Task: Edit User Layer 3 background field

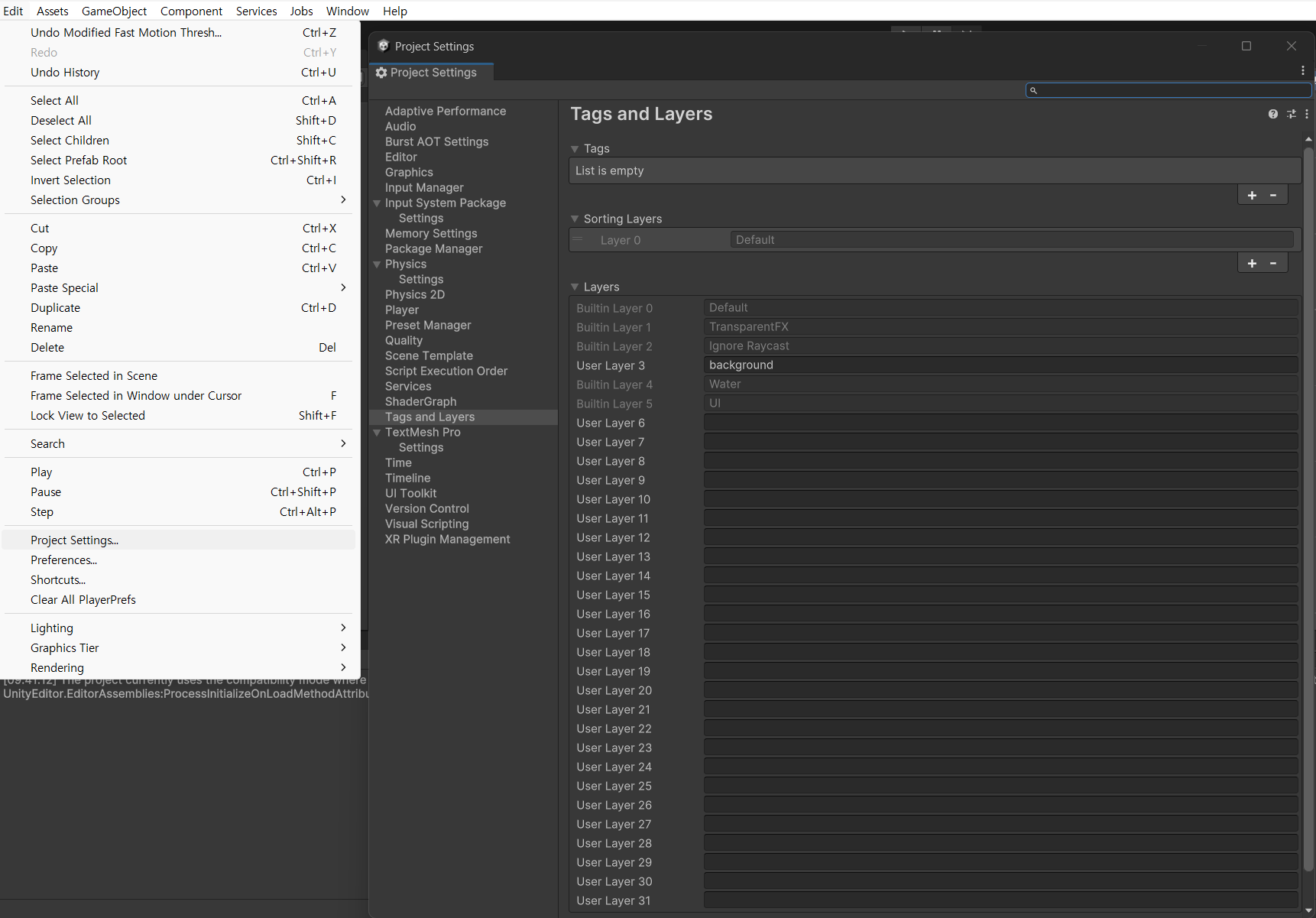Action: [1000, 365]
